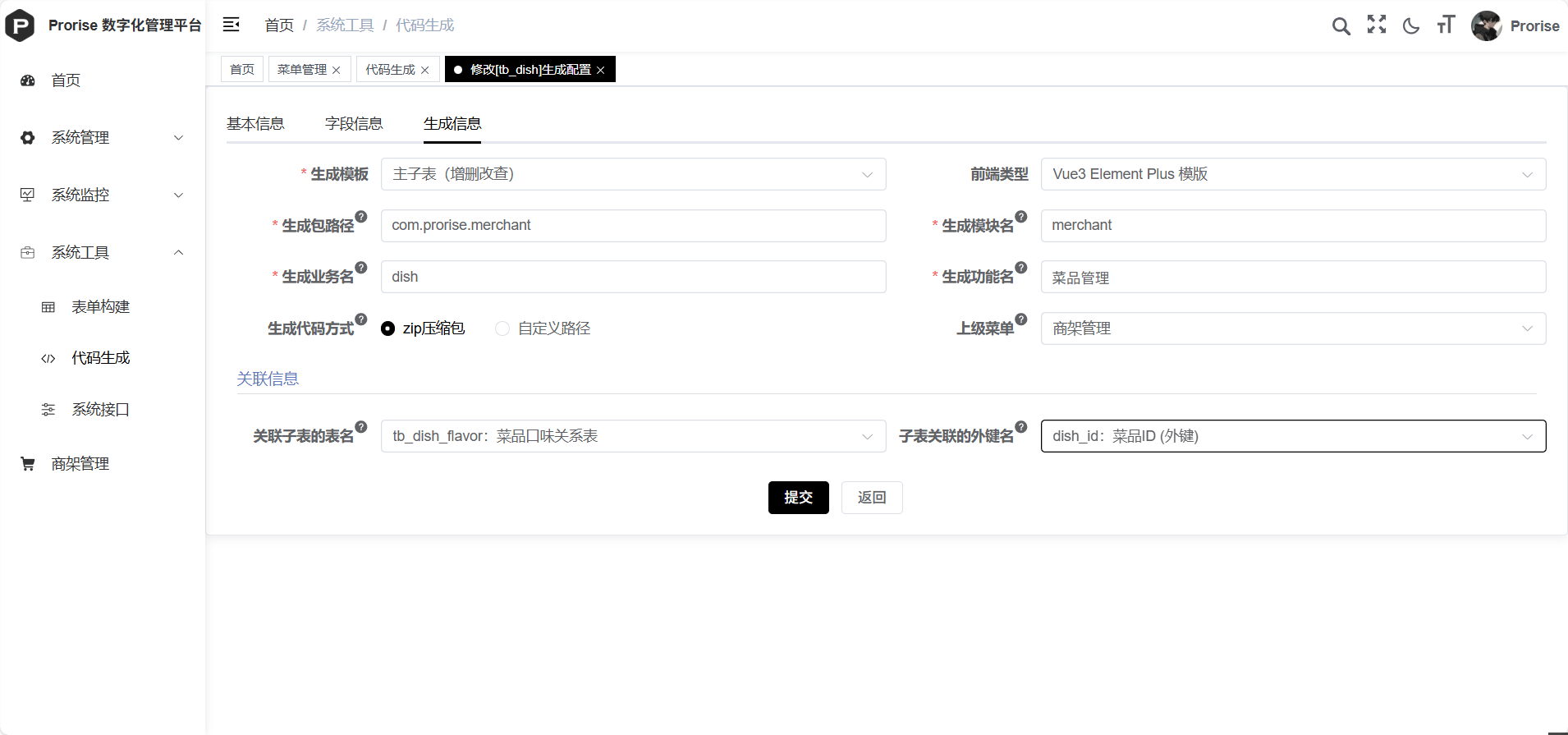Select the zip压缩包 radio option
1568x735 pixels.
(388, 328)
